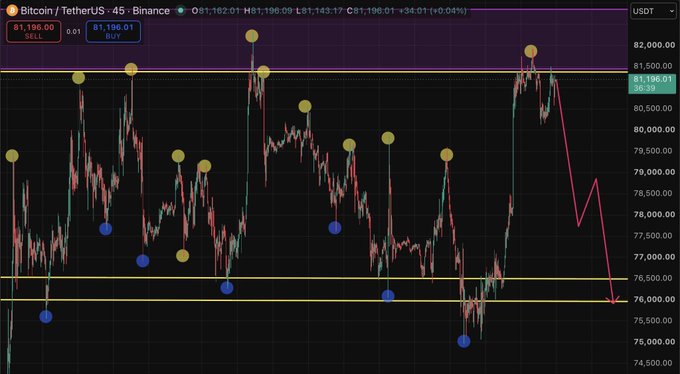Click the 82,000.00 price axis label
This screenshot has height=374, width=680.
[x=654, y=45]
